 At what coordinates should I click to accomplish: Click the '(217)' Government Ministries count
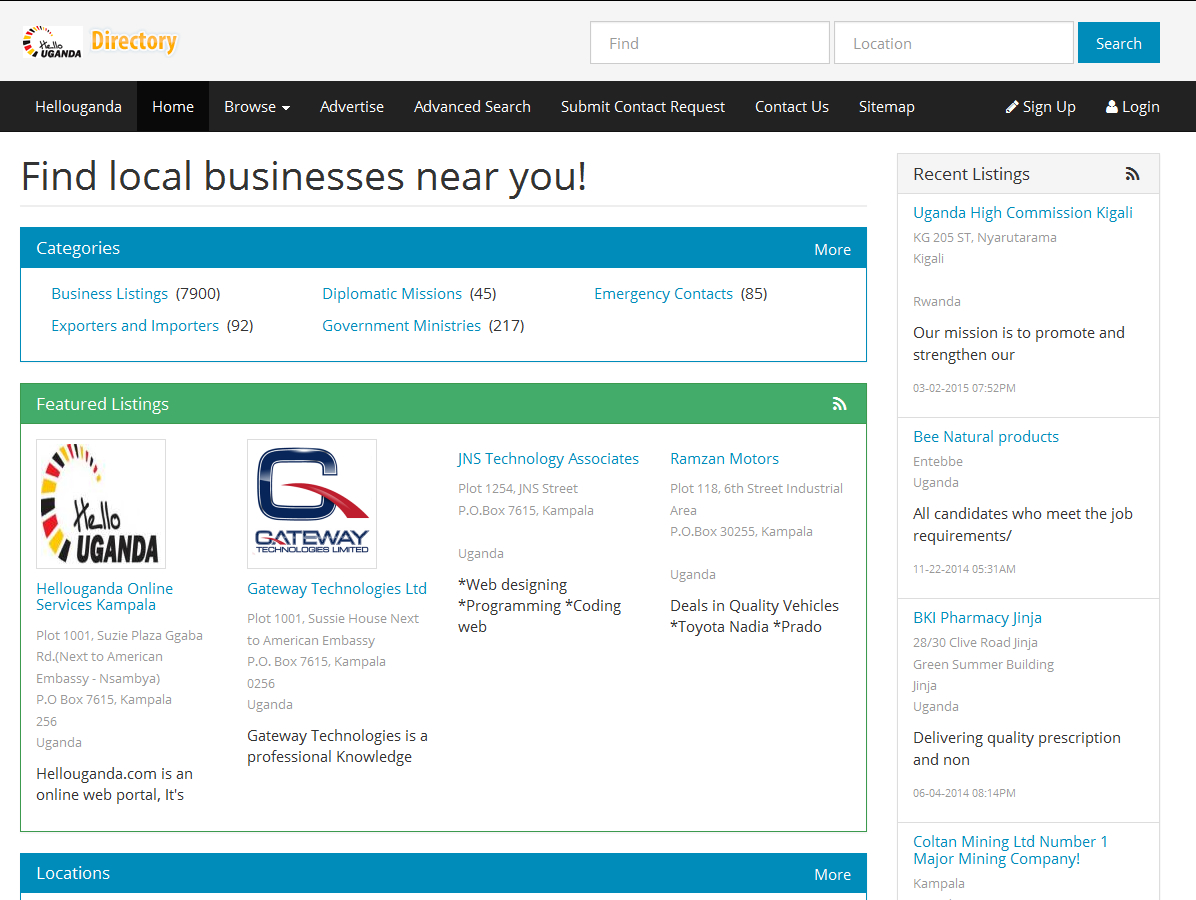506,326
